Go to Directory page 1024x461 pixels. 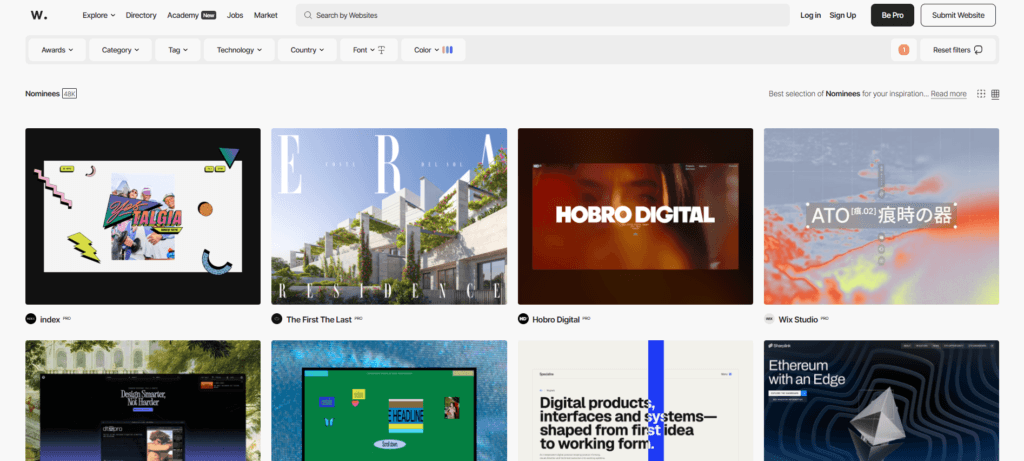pyautogui.click(x=141, y=15)
